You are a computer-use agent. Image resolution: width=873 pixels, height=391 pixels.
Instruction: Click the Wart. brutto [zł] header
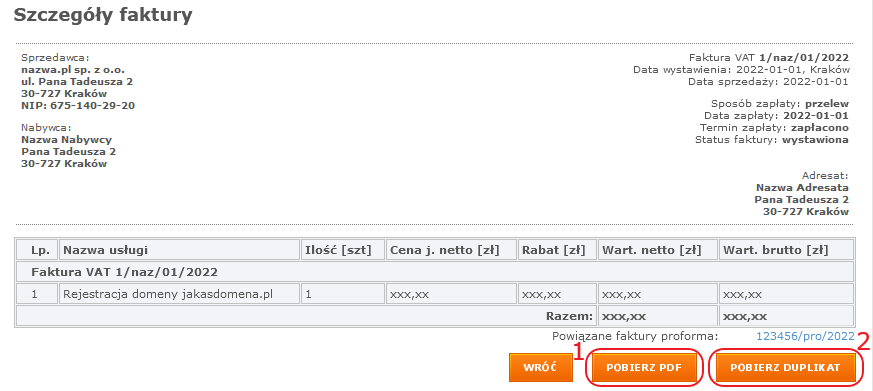786,250
